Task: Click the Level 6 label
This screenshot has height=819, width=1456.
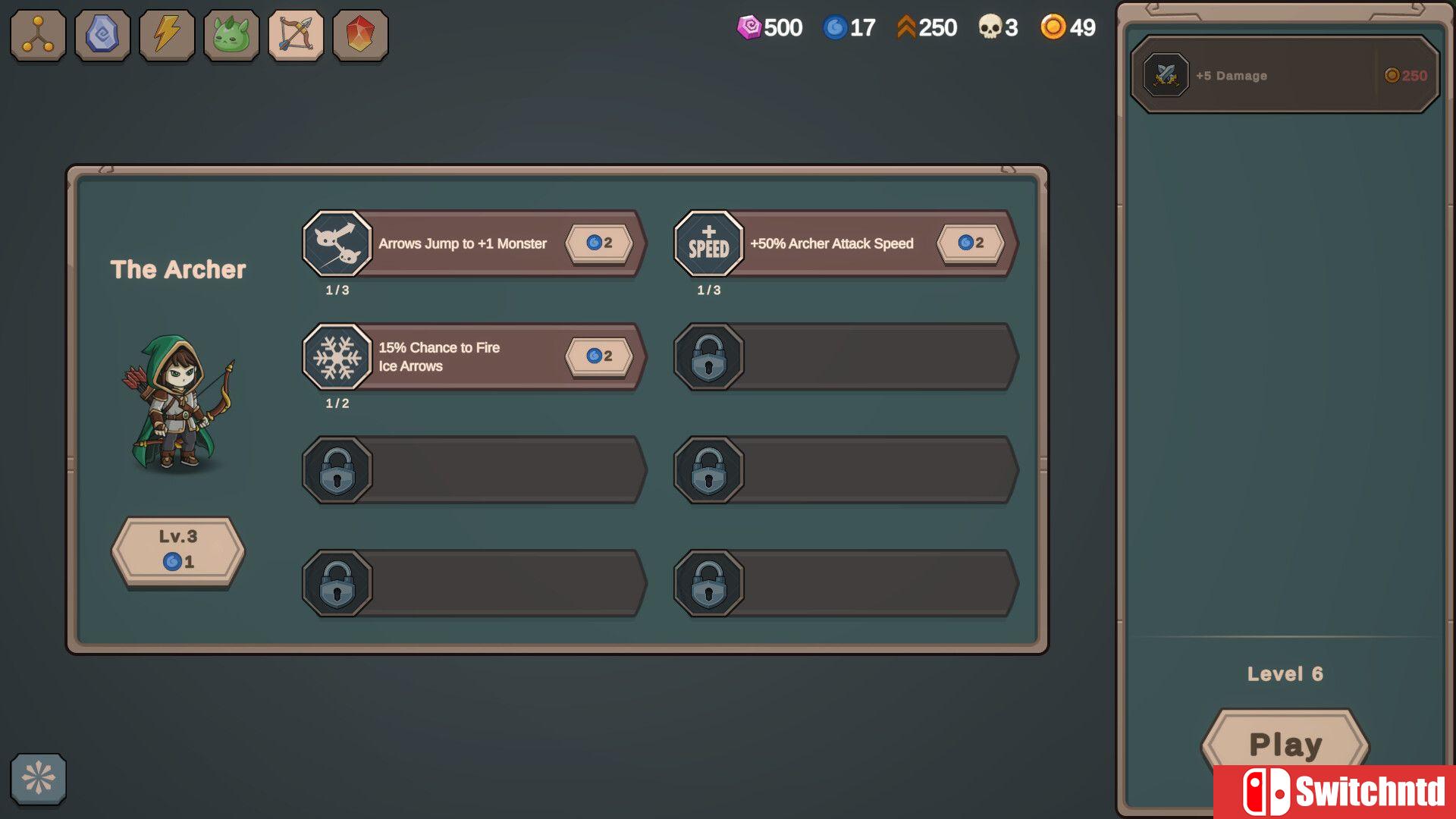Action: tap(1285, 674)
